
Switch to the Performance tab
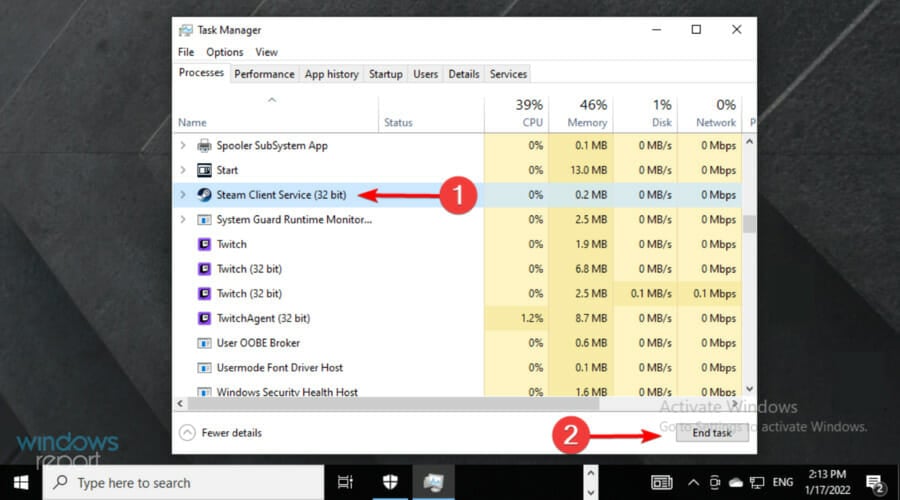click(x=264, y=74)
